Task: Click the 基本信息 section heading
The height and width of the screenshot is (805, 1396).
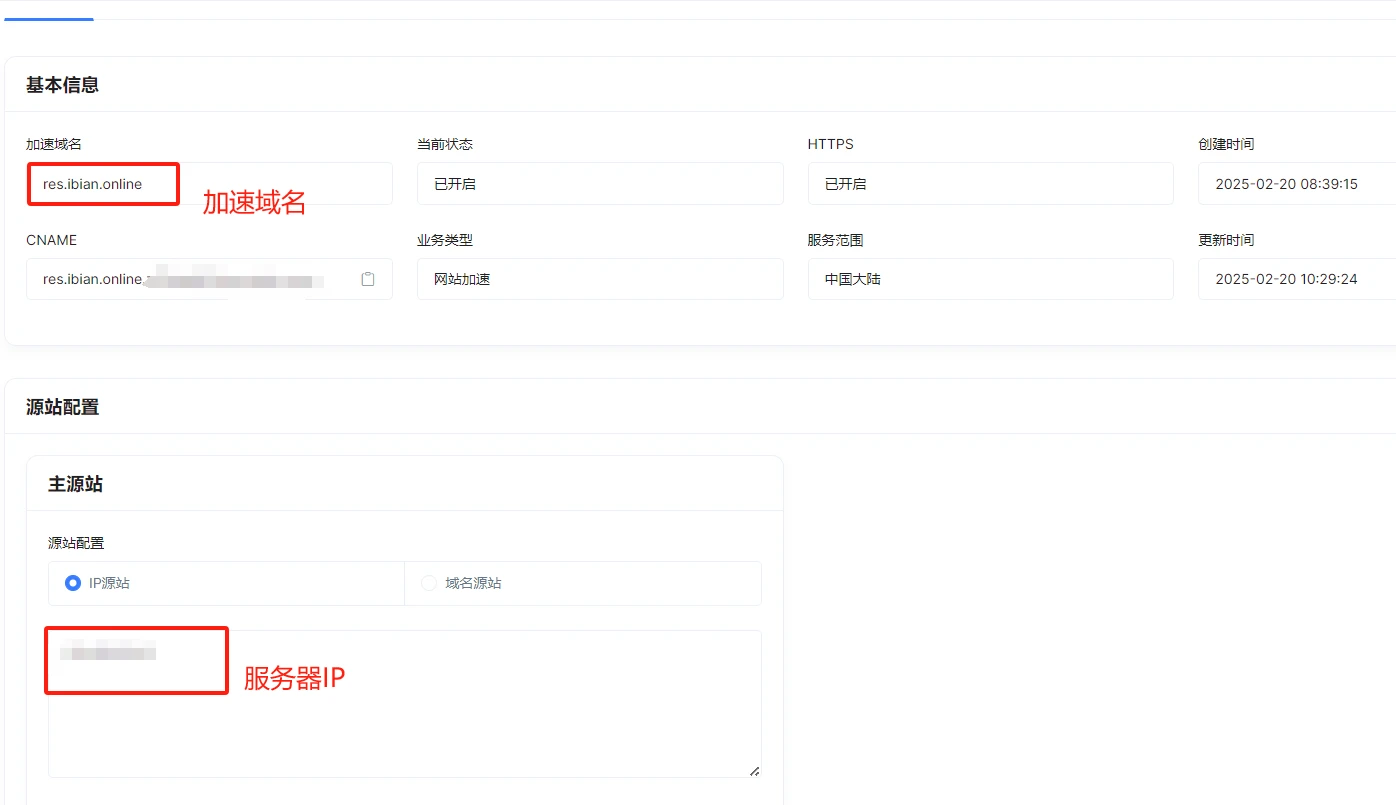Action: pyautogui.click(x=62, y=85)
